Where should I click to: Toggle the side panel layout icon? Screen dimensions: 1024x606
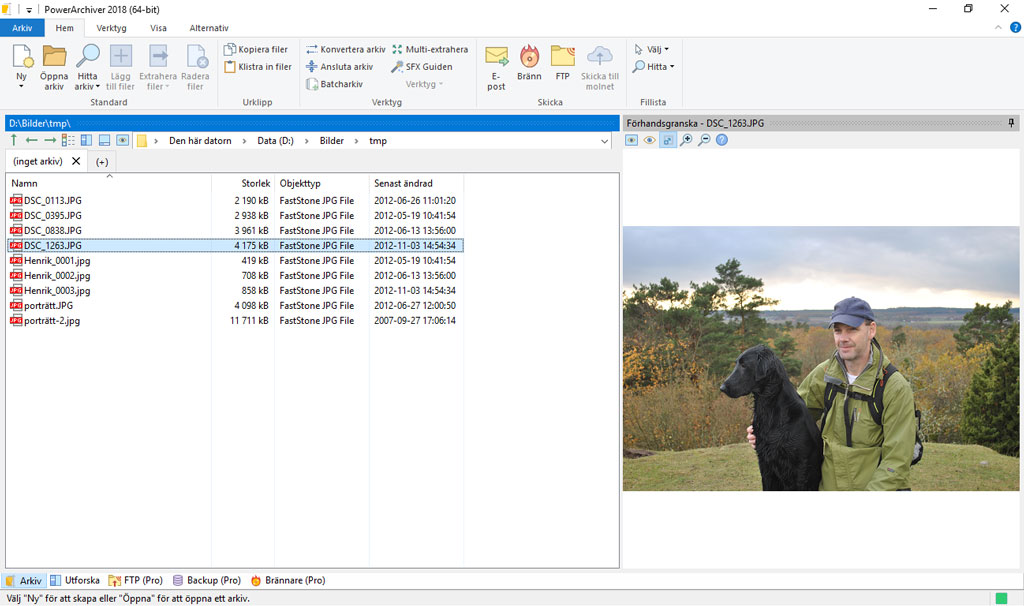click(86, 140)
